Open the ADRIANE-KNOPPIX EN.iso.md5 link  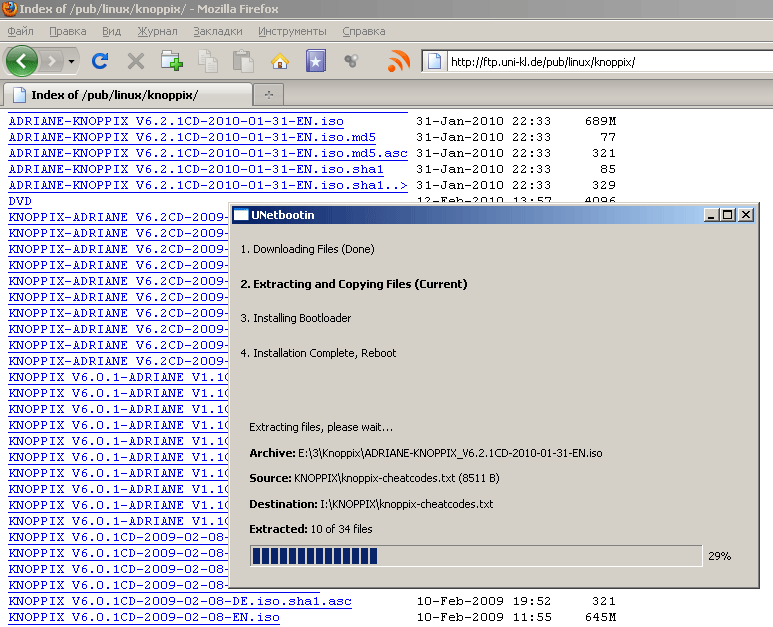click(192, 137)
